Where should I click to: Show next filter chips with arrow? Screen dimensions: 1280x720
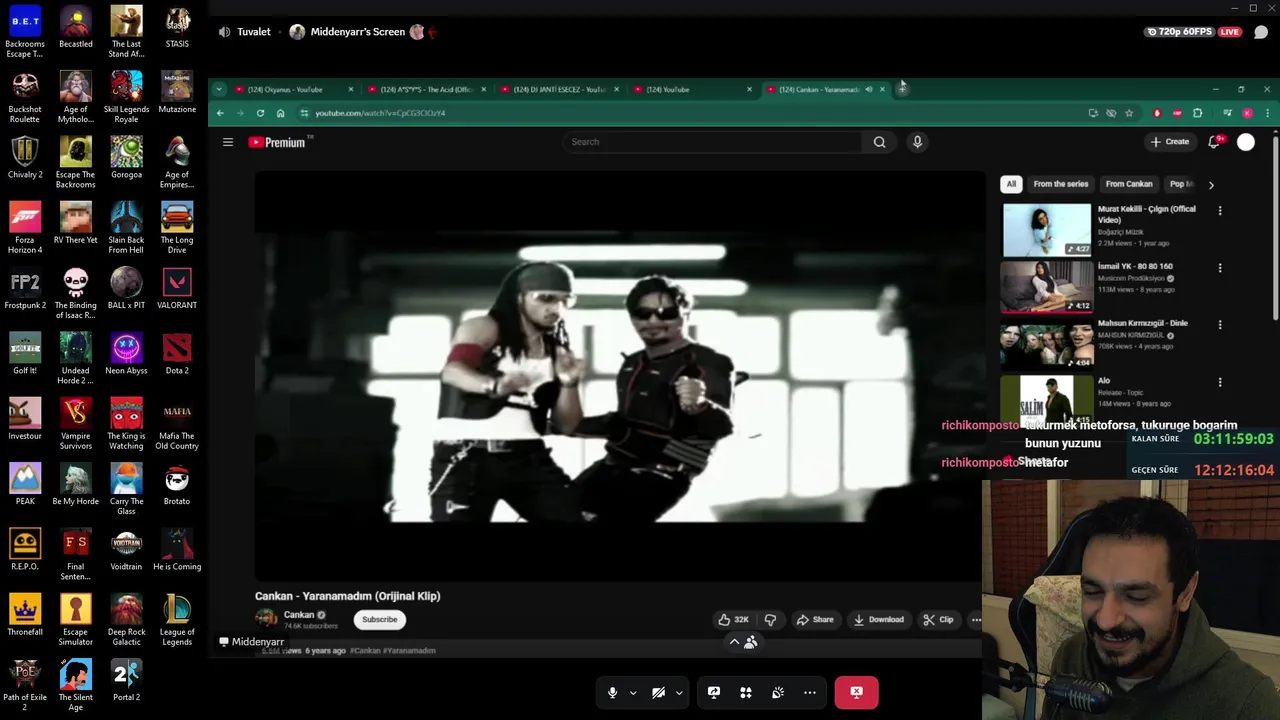[x=1211, y=185]
